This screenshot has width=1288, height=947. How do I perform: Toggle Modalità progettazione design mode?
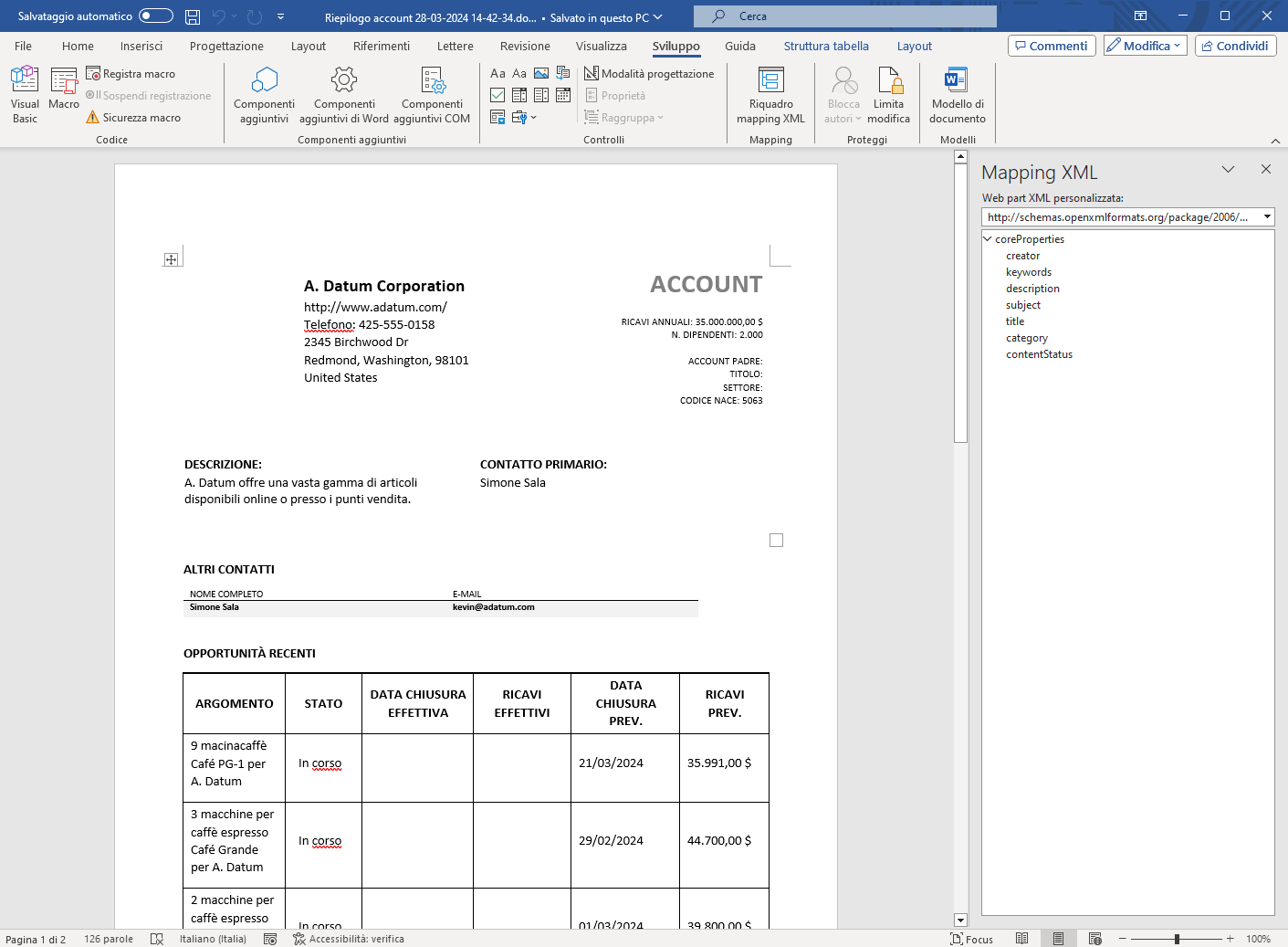click(x=649, y=74)
